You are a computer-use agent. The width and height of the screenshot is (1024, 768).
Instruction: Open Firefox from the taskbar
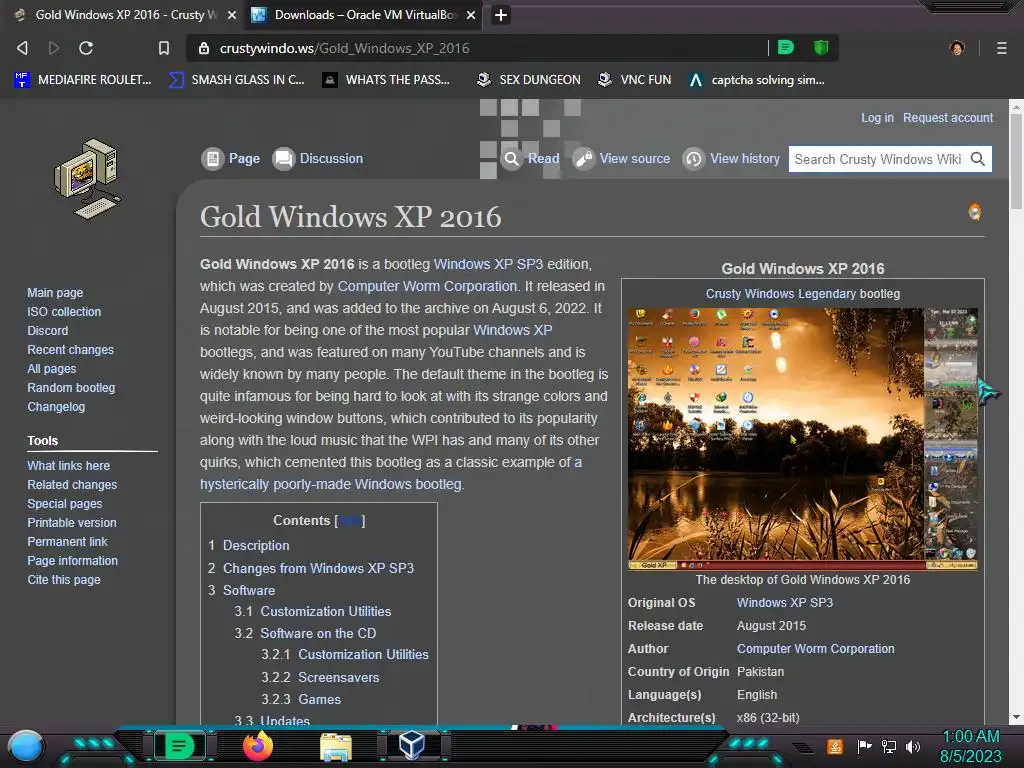click(x=257, y=746)
